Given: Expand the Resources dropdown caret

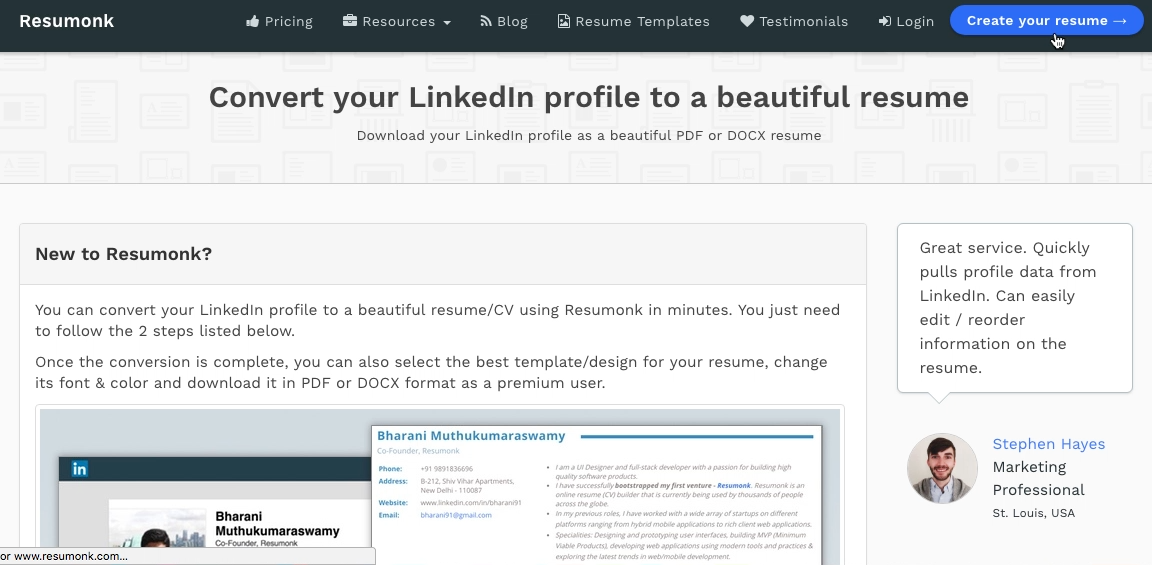Looking at the screenshot, I should (447, 23).
